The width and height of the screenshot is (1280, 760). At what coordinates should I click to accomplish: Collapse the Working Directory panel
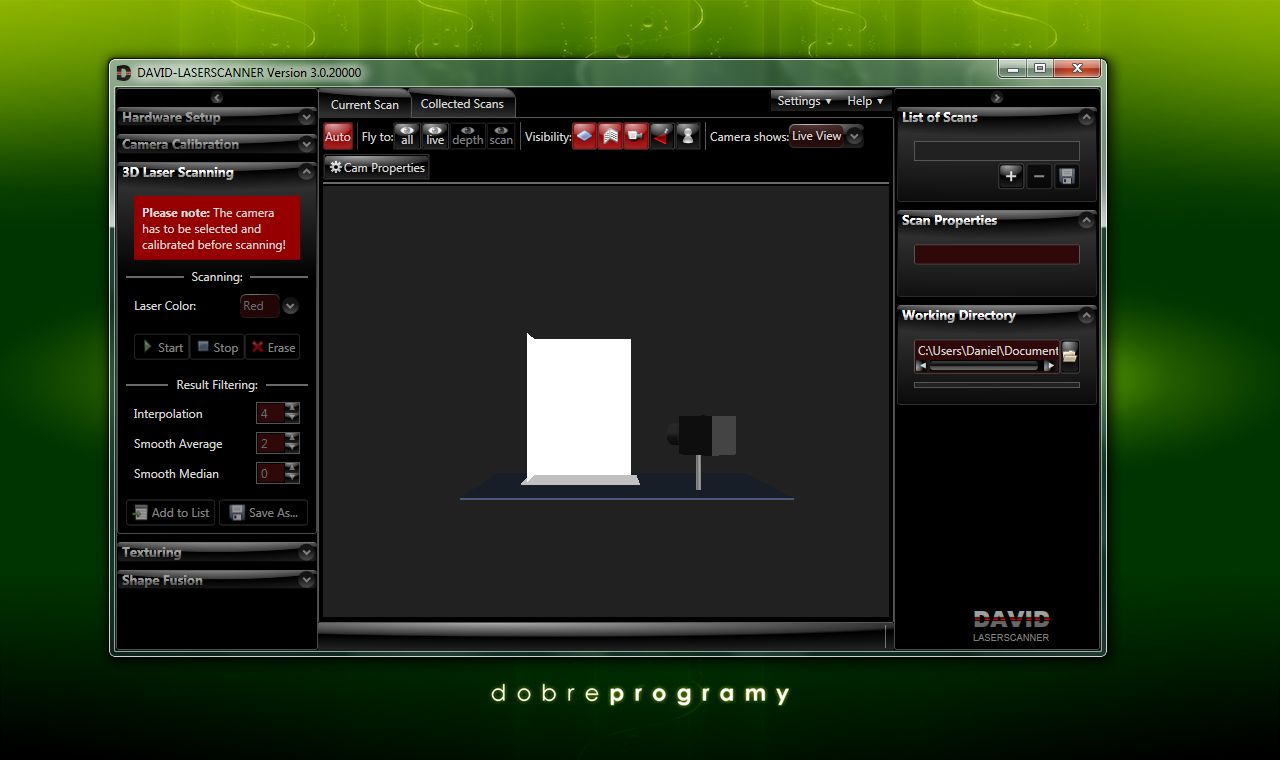[1086, 315]
